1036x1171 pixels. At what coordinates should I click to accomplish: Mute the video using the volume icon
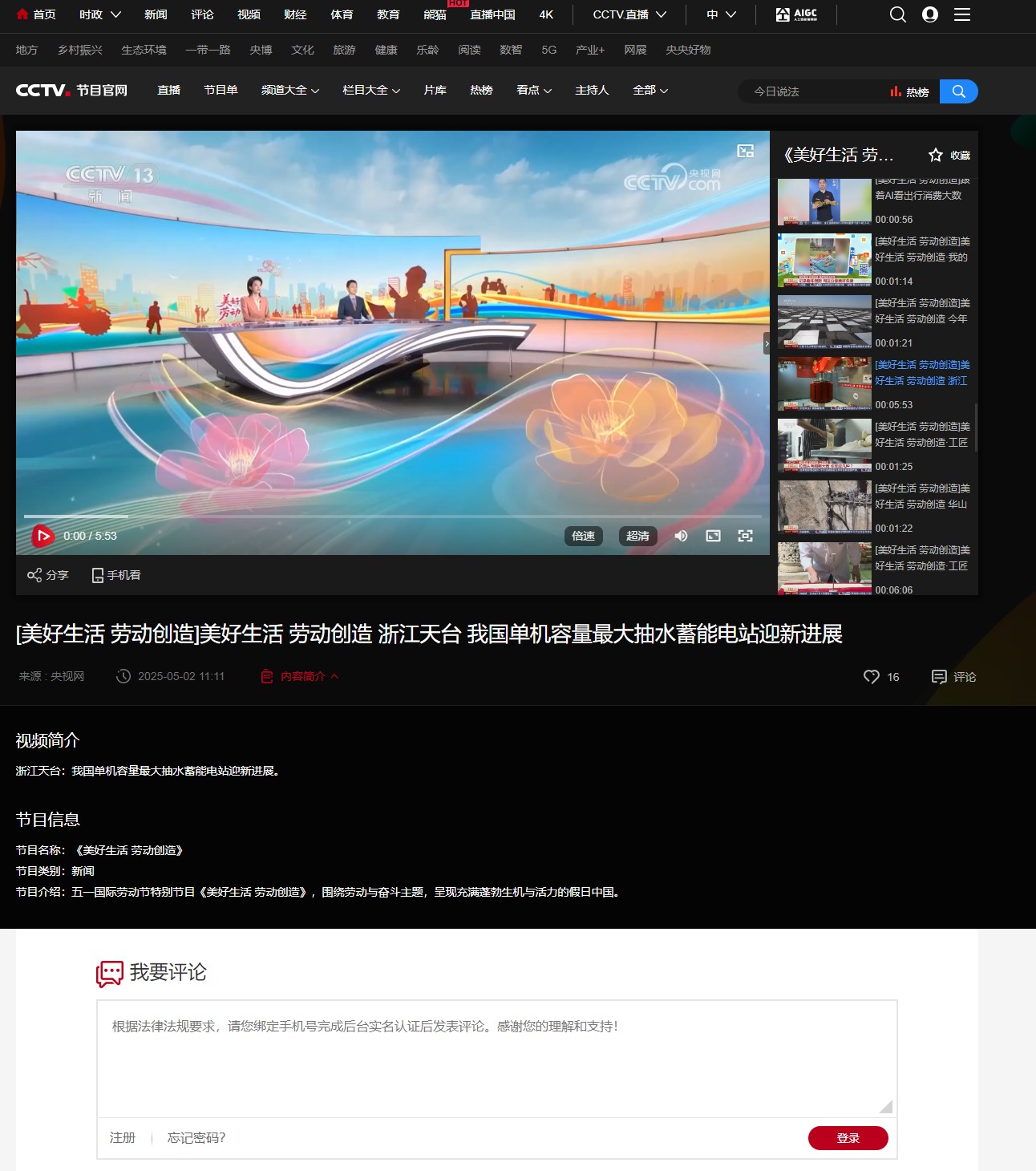(681, 536)
